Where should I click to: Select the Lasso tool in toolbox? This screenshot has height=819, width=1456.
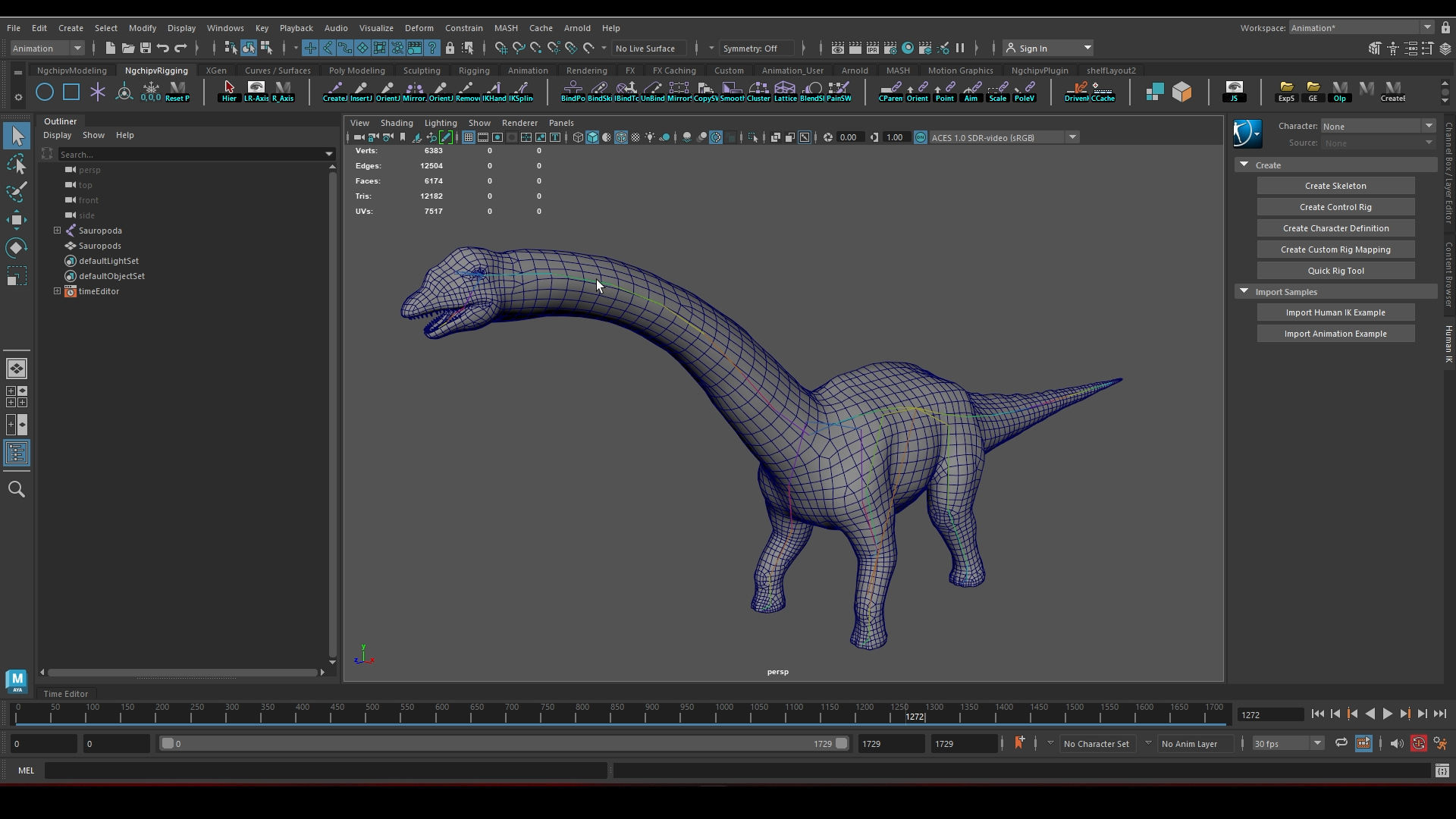point(17,165)
